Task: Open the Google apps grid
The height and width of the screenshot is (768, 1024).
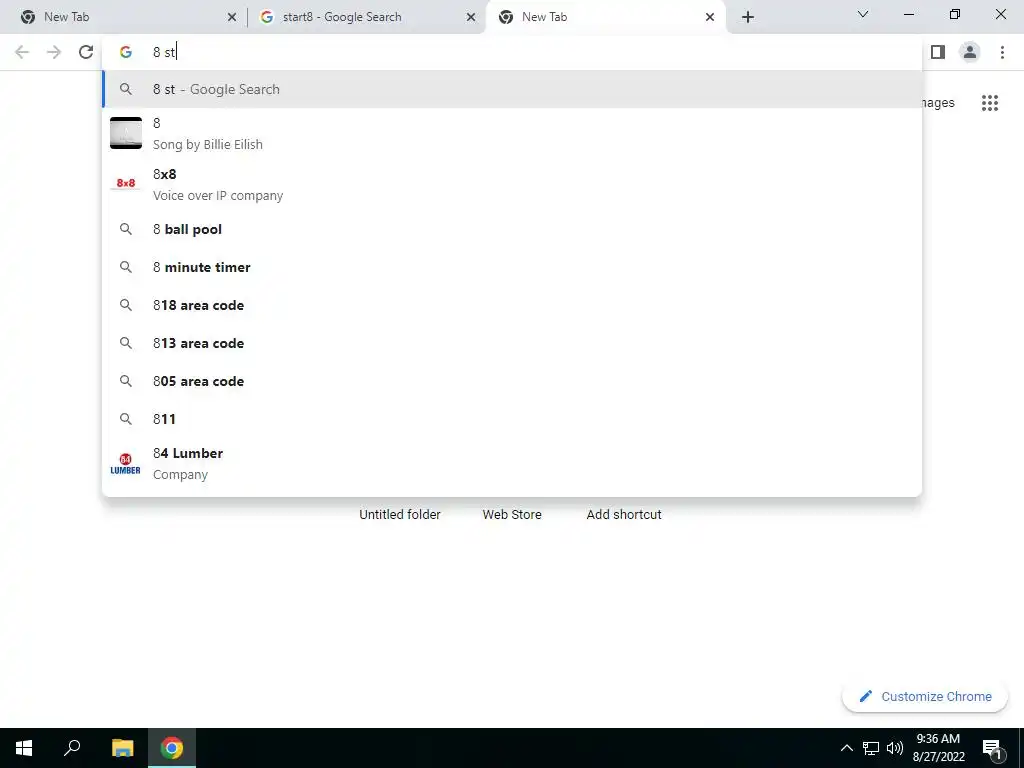Action: 990,103
